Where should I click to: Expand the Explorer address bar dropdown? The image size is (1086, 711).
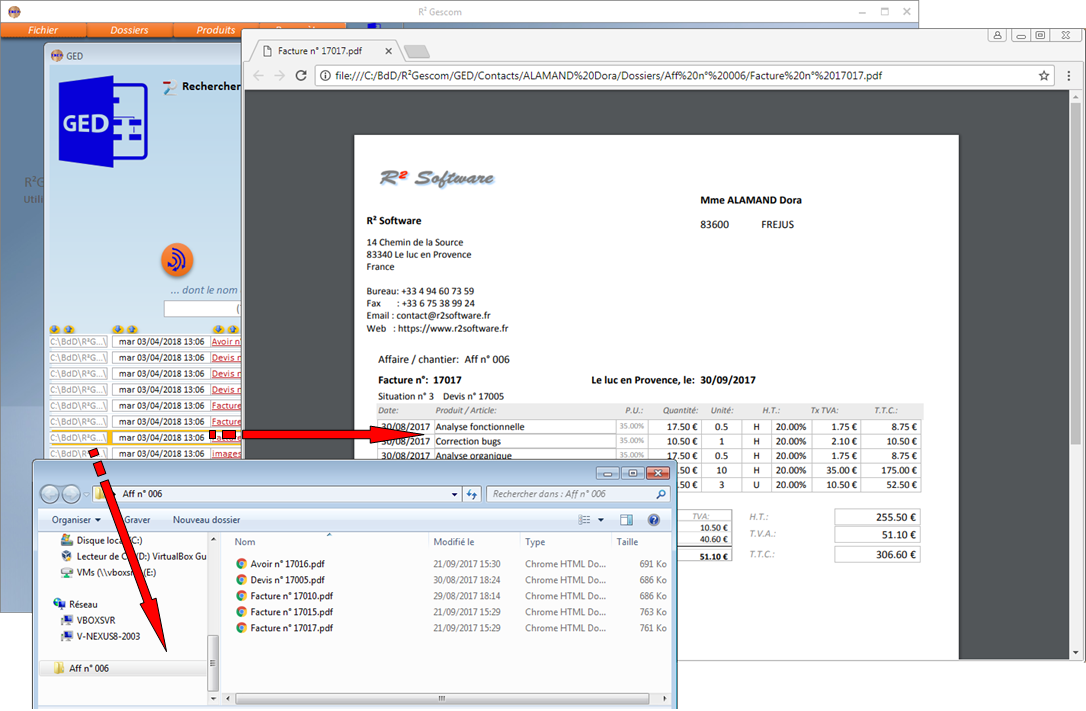pos(454,494)
